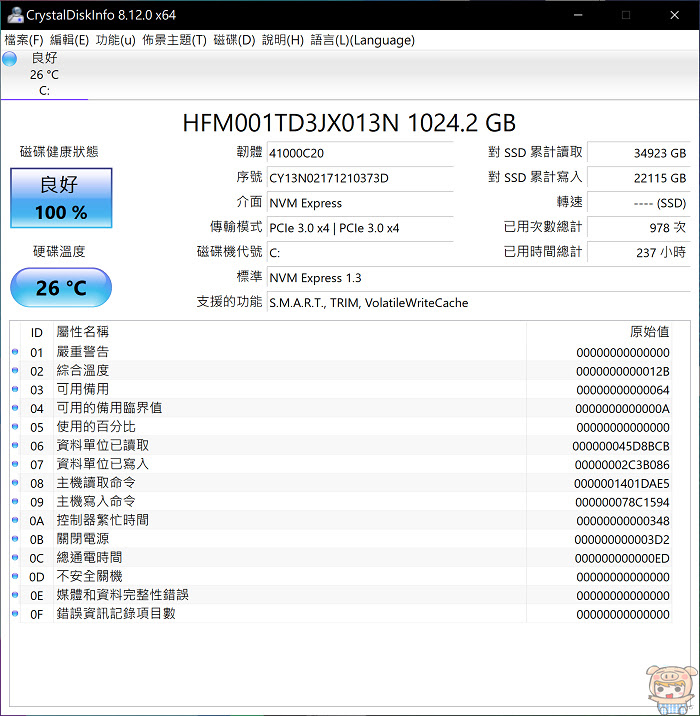Open the 佈景主題(T) menu
The height and width of the screenshot is (716, 700).
174,40
